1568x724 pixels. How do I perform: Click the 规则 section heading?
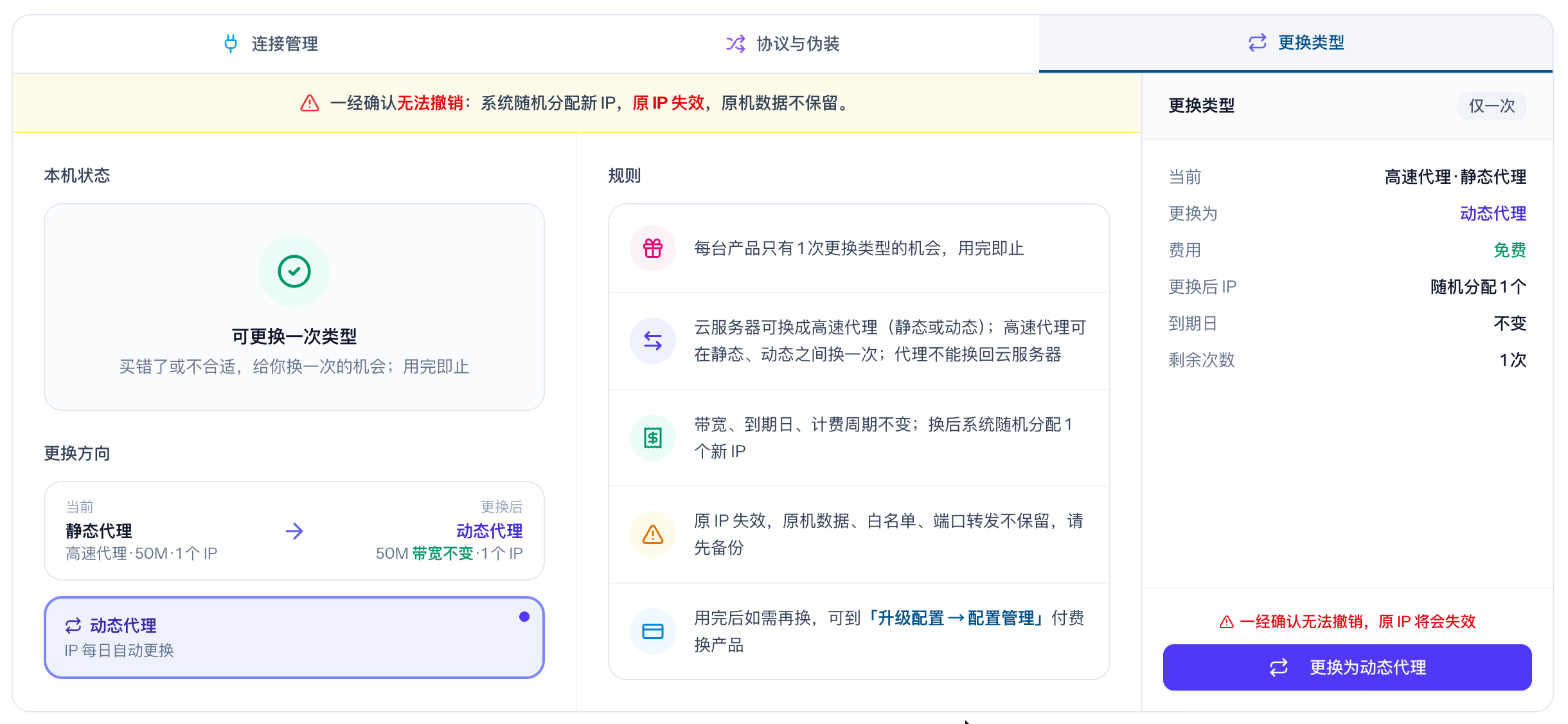(624, 176)
